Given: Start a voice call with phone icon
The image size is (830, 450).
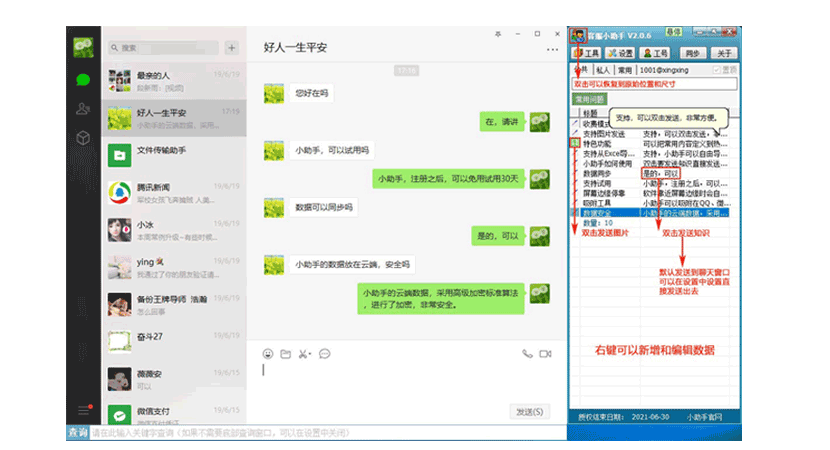Looking at the screenshot, I should click(x=527, y=354).
